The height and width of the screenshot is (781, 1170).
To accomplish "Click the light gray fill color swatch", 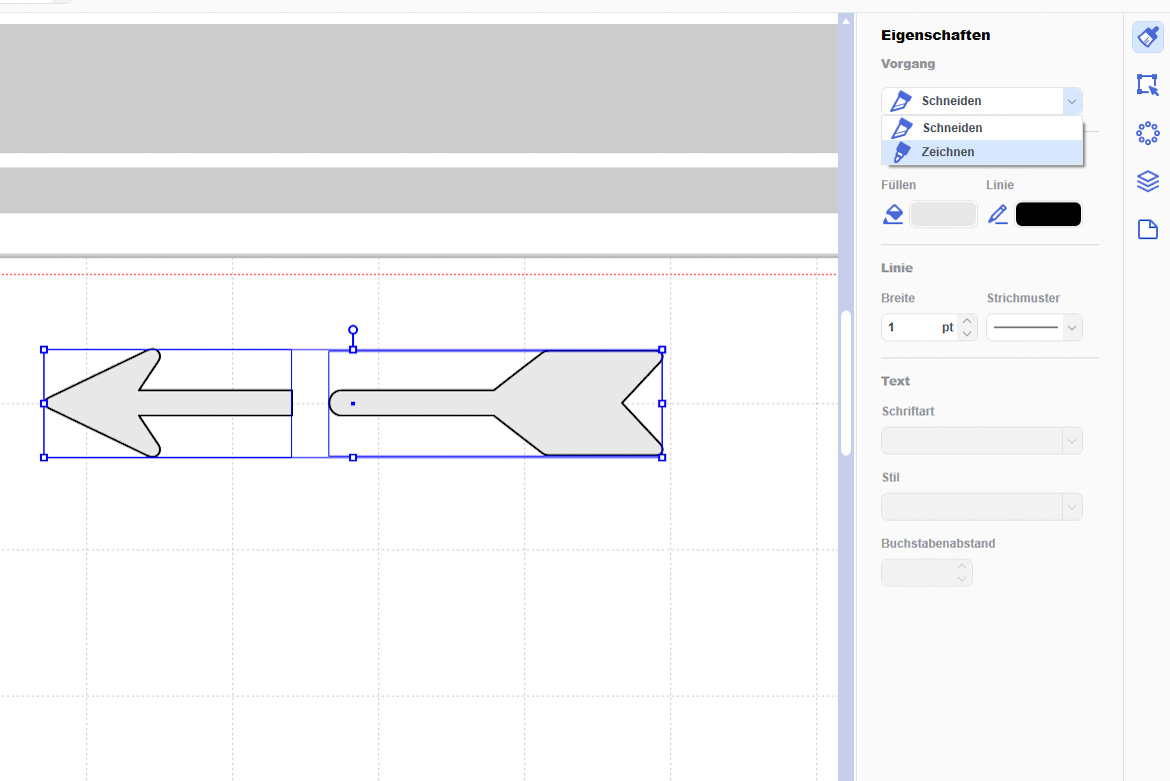I will (943, 215).
